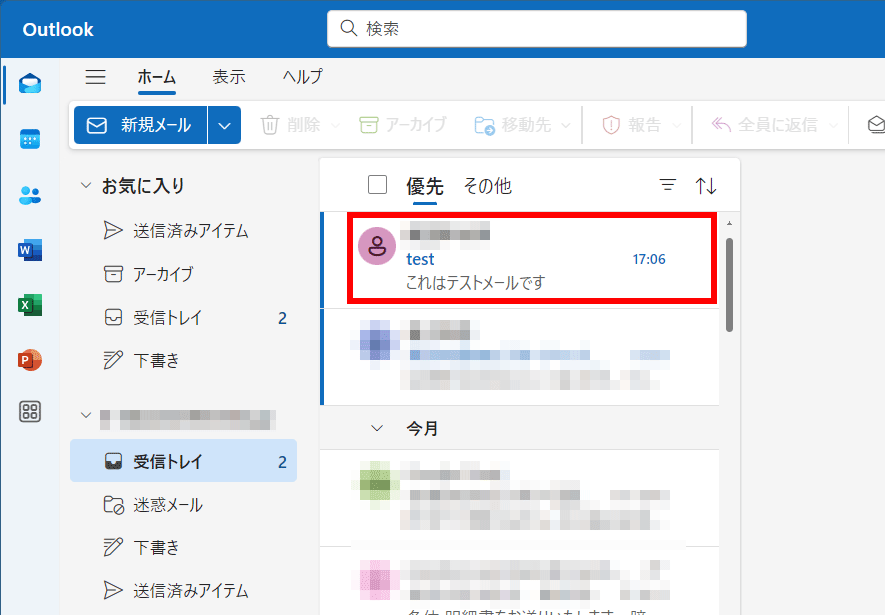Open the test email subject
The image size is (885, 615).
click(420, 260)
